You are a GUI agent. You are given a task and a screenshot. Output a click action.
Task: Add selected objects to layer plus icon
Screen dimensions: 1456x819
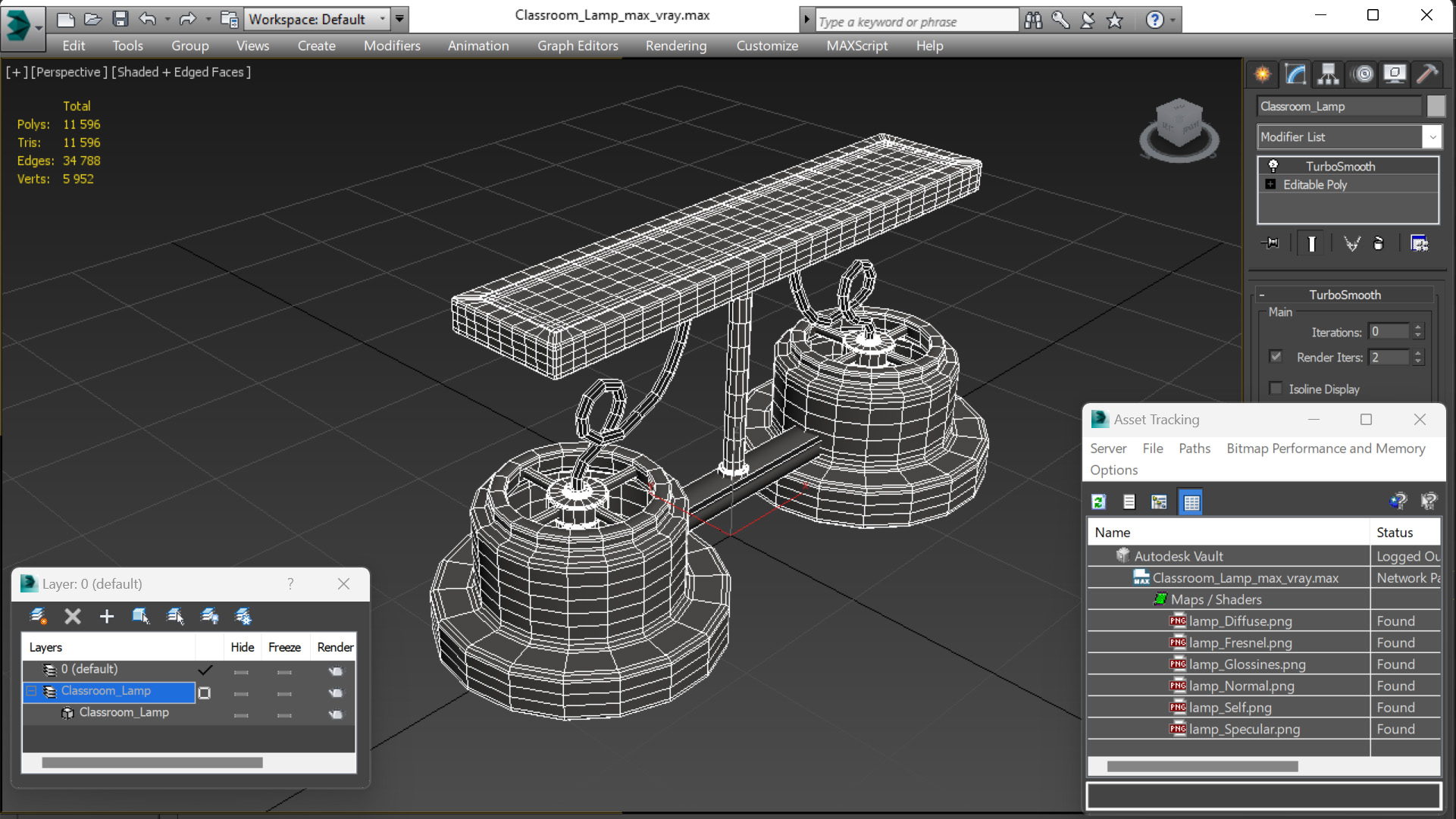coord(107,616)
